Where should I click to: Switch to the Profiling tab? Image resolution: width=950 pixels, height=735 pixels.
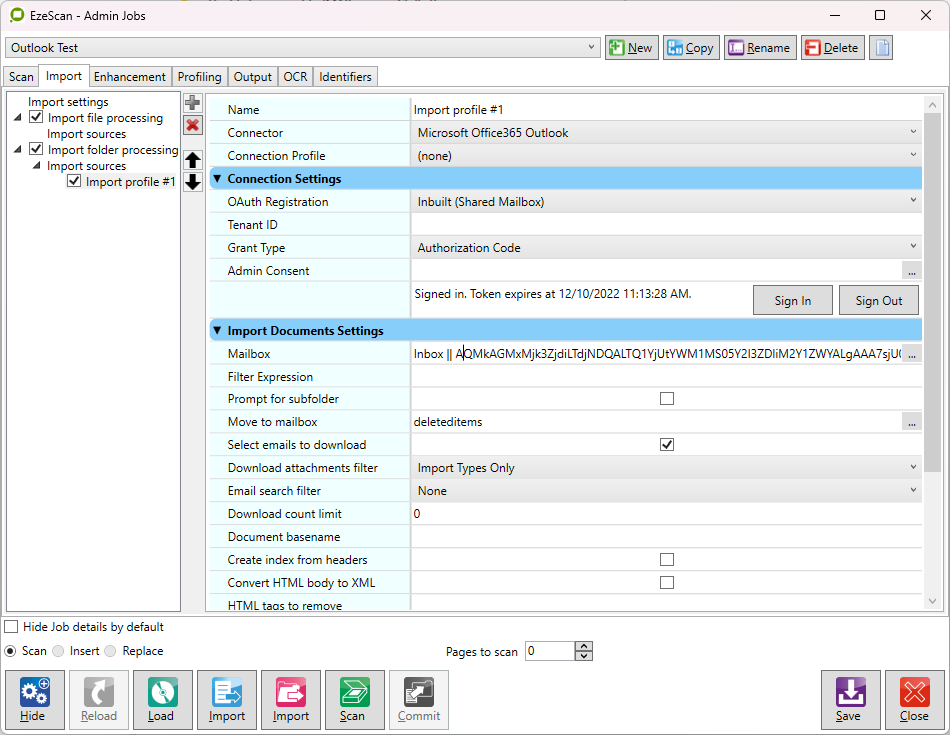pos(199,77)
